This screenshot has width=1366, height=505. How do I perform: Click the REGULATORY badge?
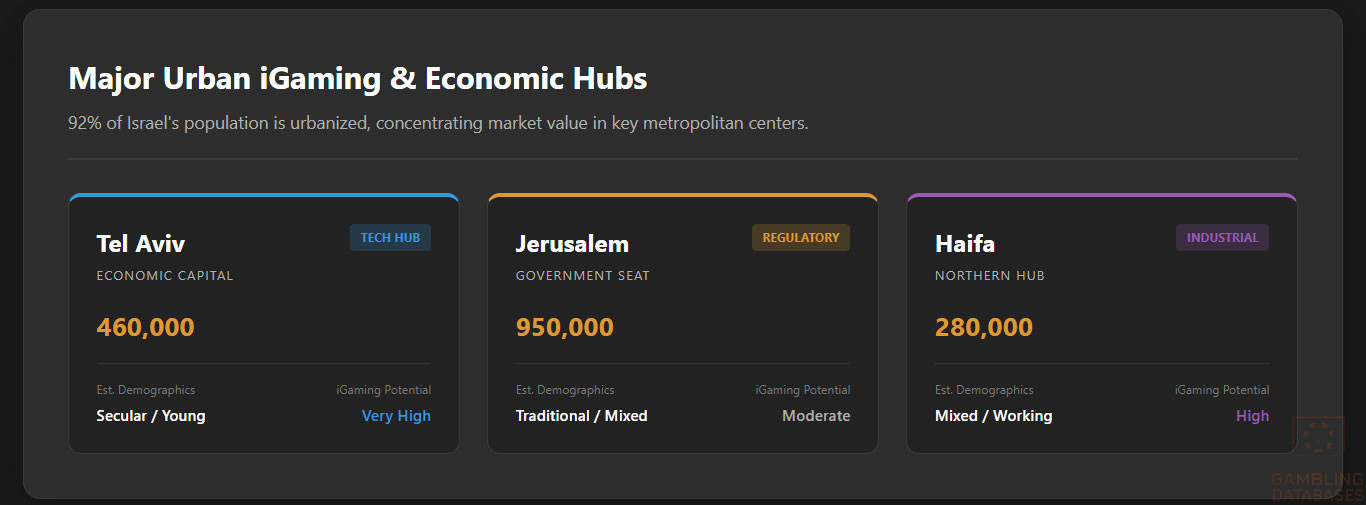(x=800, y=238)
